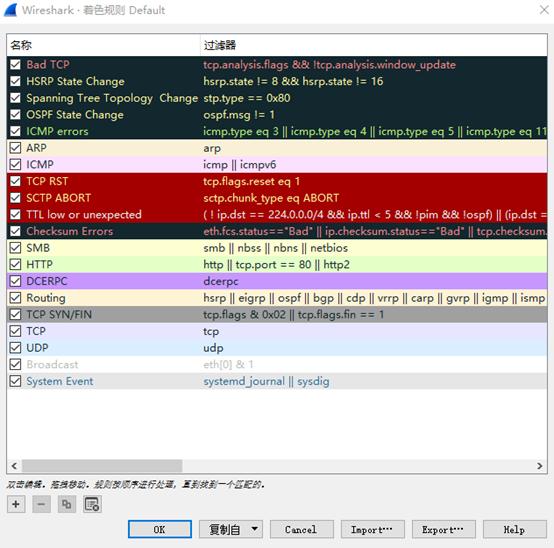
Task: Click the horizontal scrollbar thumb
Action: [x=102, y=466]
